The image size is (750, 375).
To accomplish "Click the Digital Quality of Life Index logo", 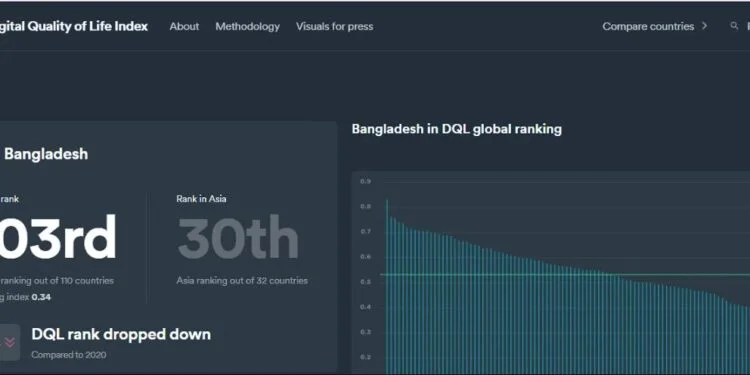I will click(x=73, y=26).
